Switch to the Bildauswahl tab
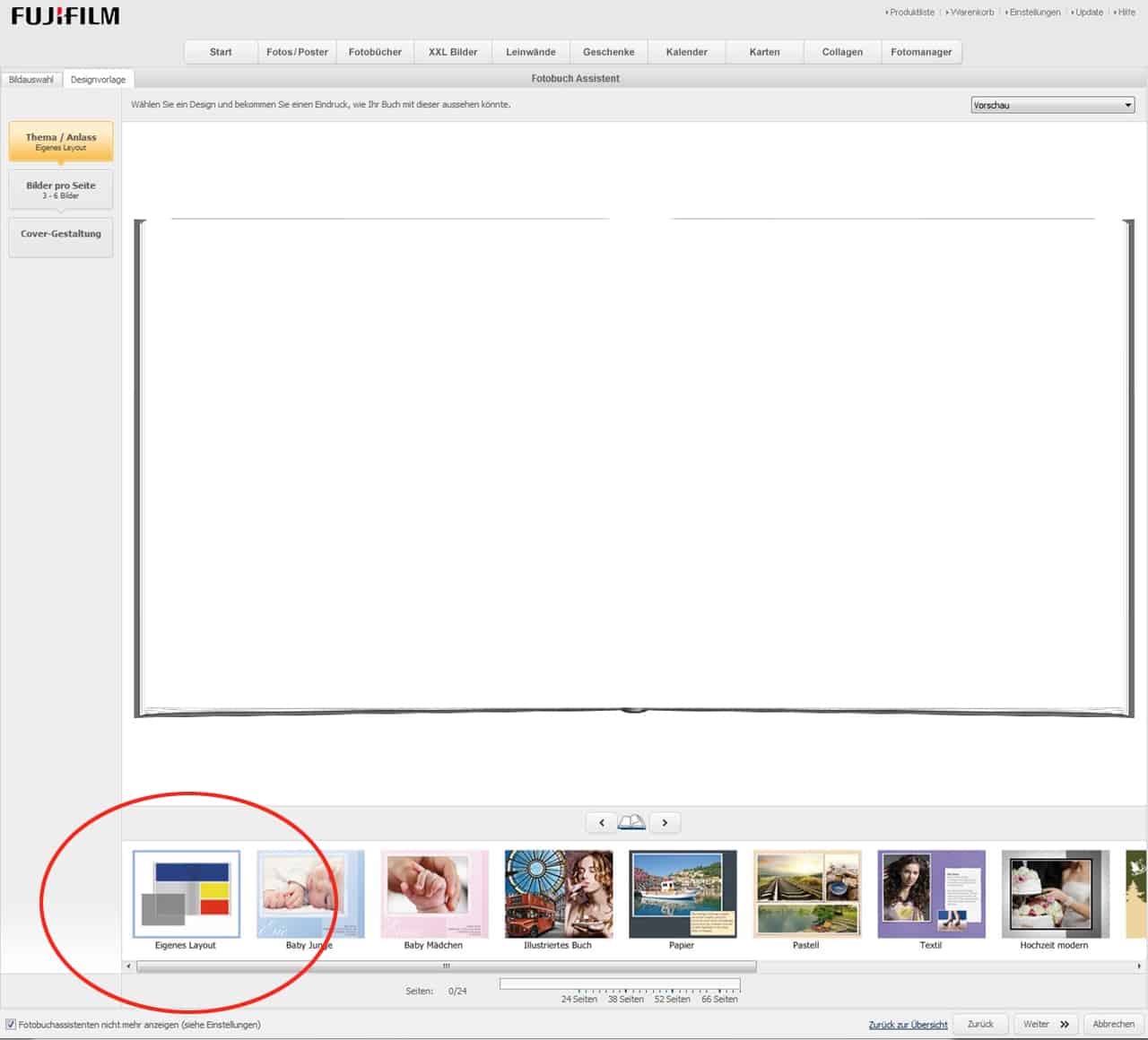 (x=31, y=80)
